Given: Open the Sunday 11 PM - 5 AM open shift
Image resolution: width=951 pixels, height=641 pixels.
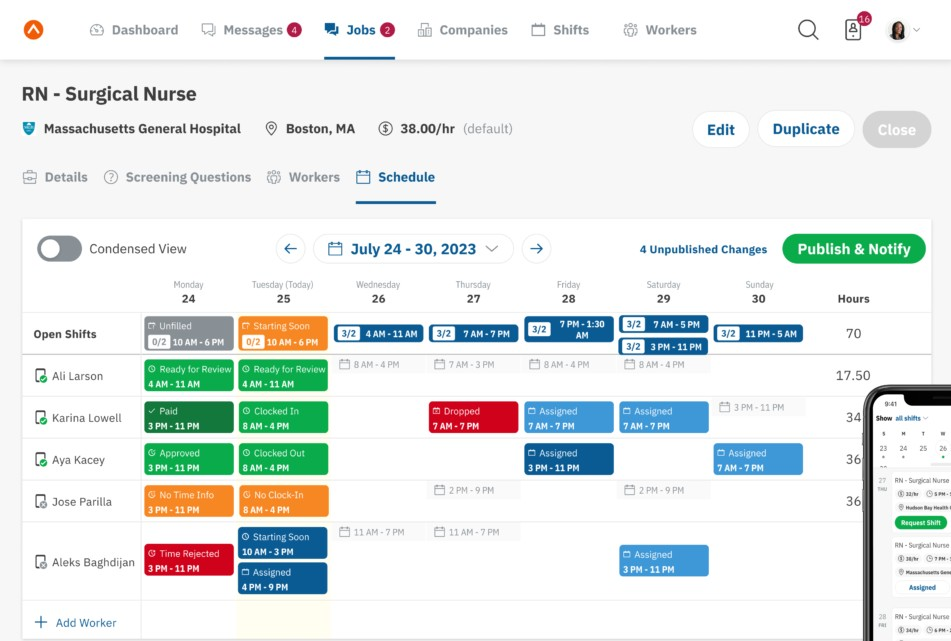Looking at the screenshot, I should pyautogui.click(x=759, y=334).
